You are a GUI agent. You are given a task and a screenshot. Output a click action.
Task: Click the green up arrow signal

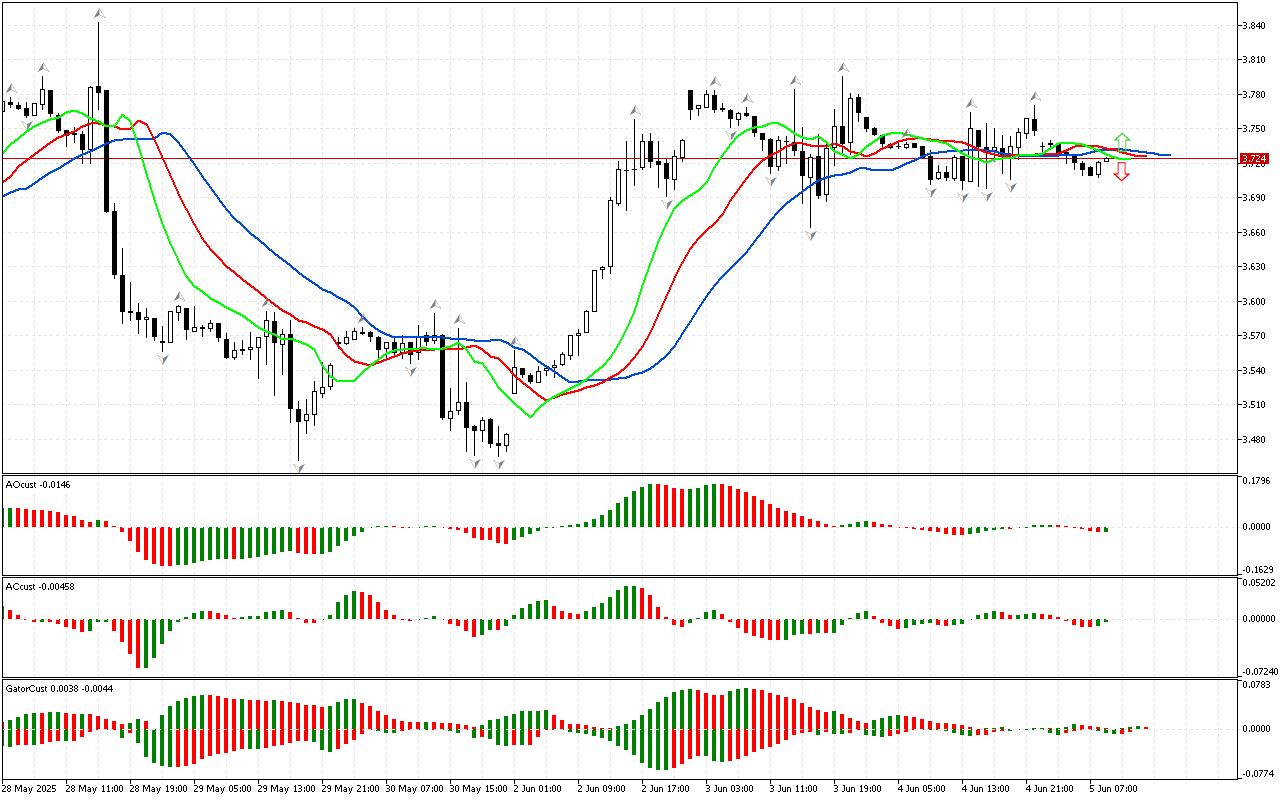coord(1122,139)
